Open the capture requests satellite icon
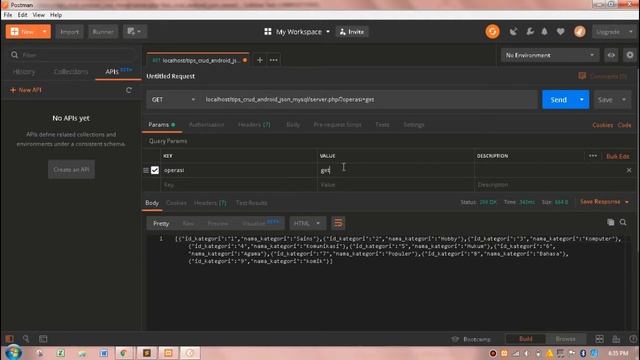 click(513, 32)
